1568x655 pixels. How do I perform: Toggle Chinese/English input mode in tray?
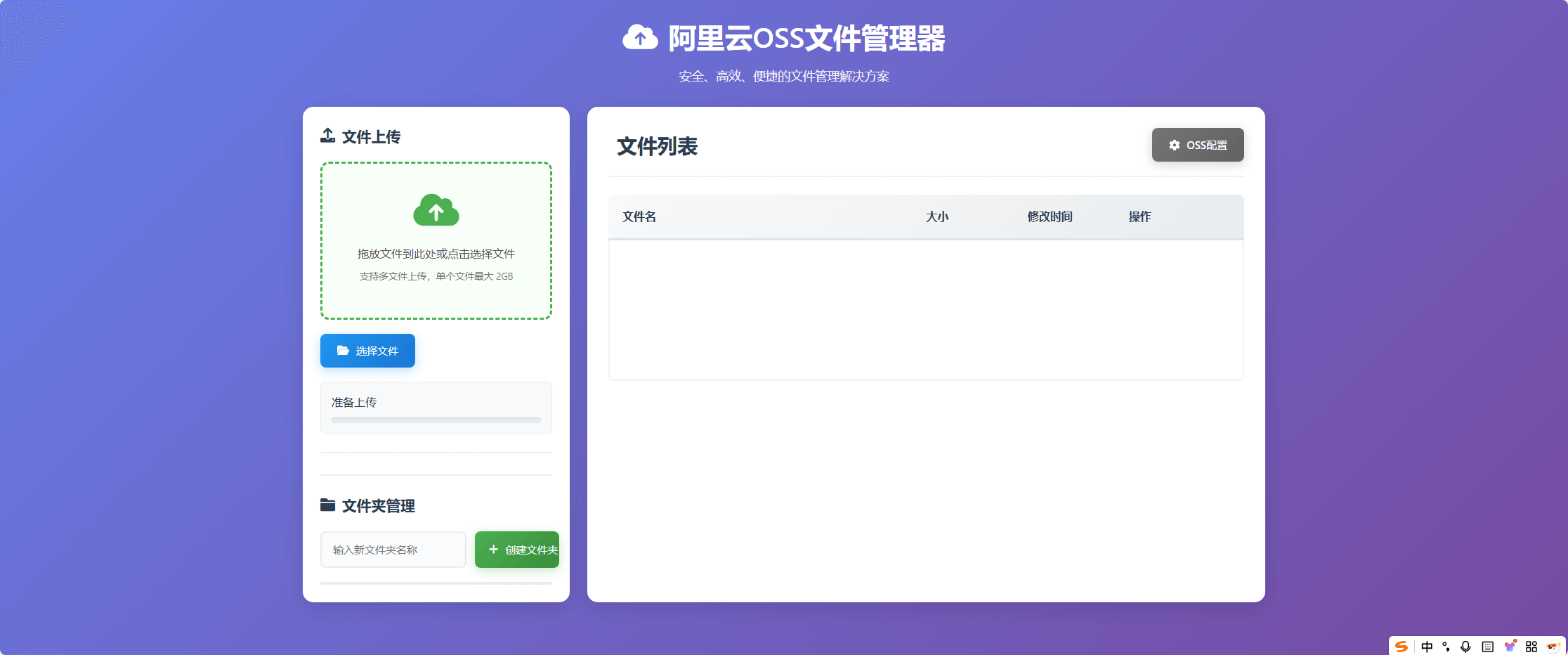point(1427,646)
